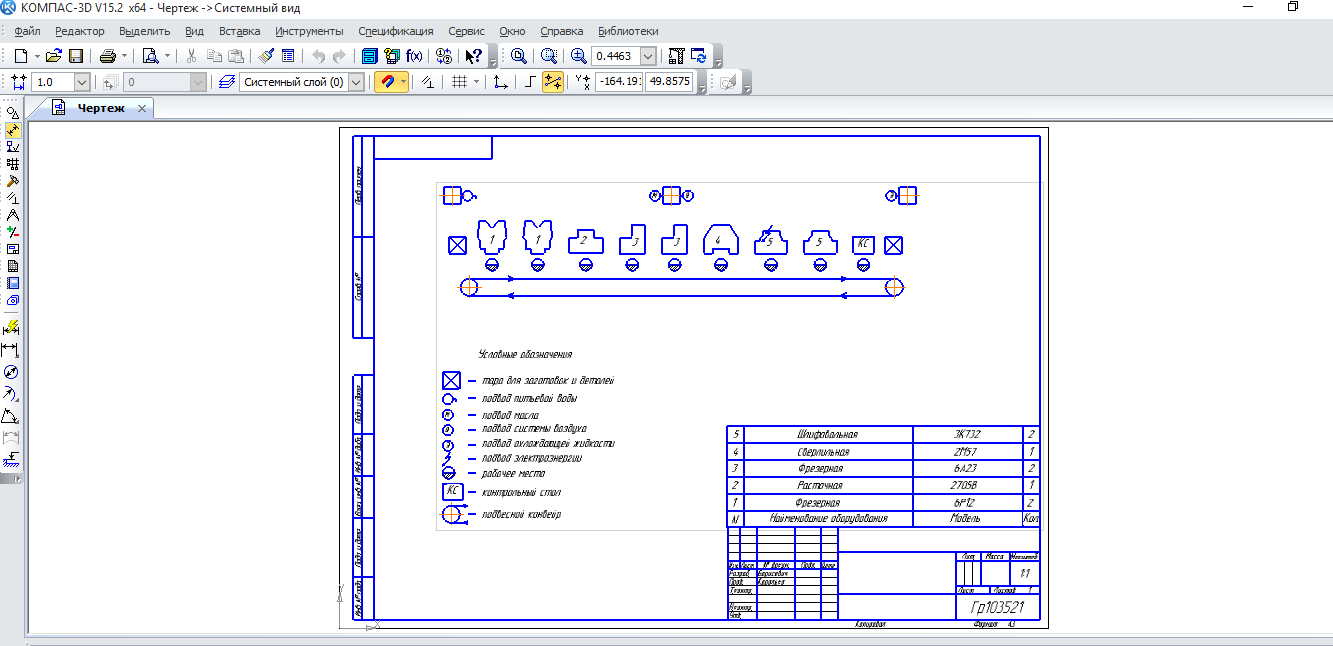Close the Чертеж tab
The height and width of the screenshot is (646, 1333).
(142, 108)
